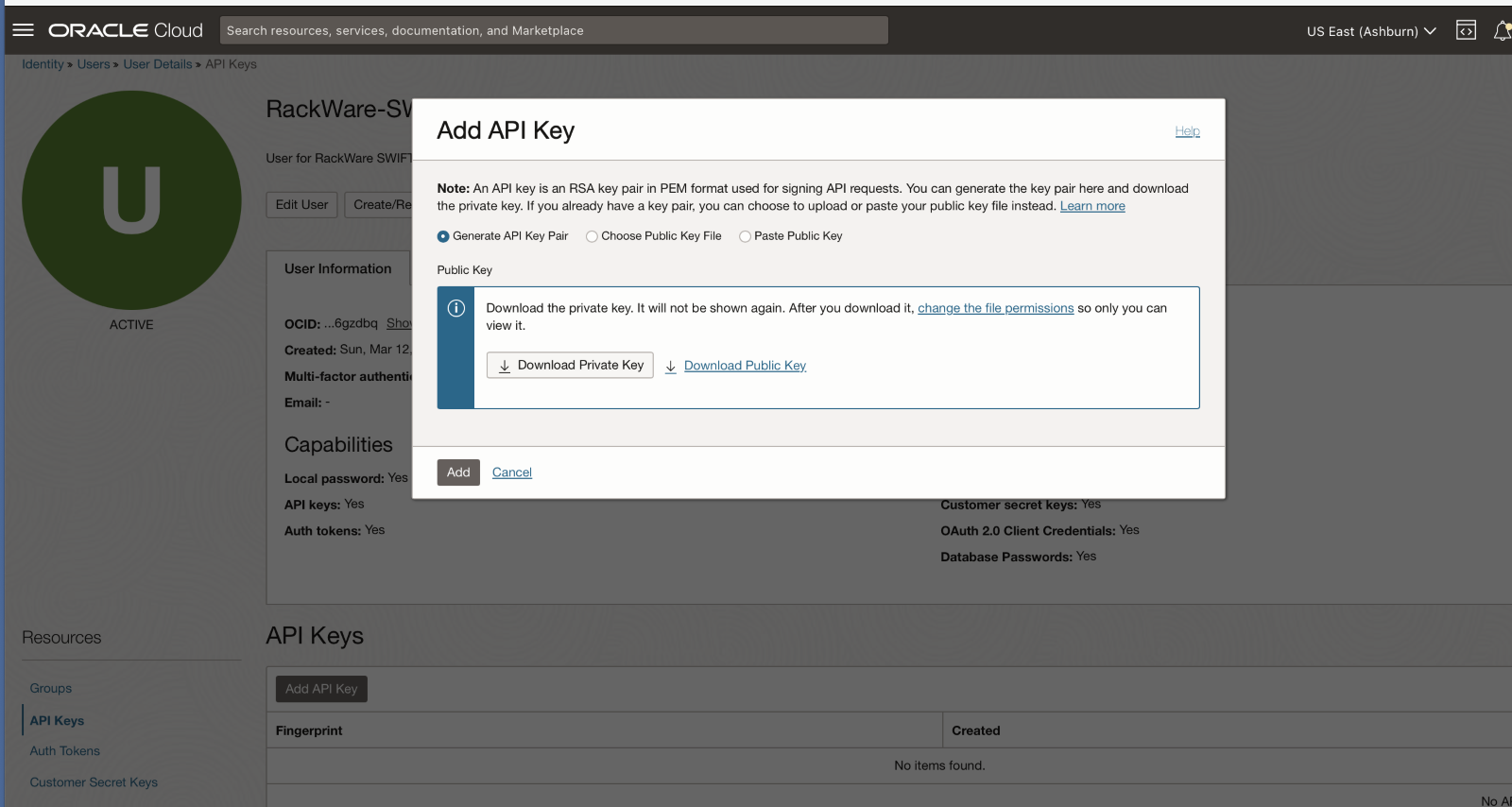Click the info icon in the notice box
Image resolution: width=1512 pixels, height=807 pixels.
click(x=455, y=308)
